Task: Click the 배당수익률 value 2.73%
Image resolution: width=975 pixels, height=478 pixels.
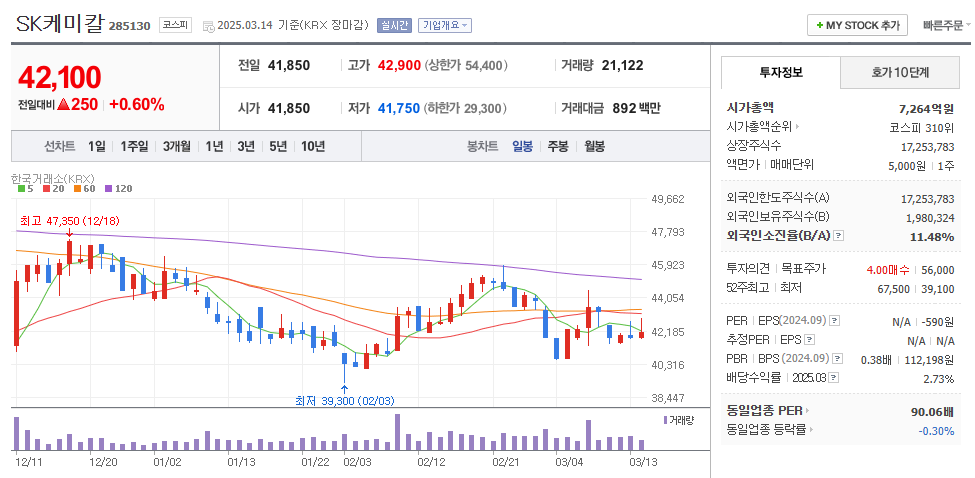Action: [x=939, y=379]
